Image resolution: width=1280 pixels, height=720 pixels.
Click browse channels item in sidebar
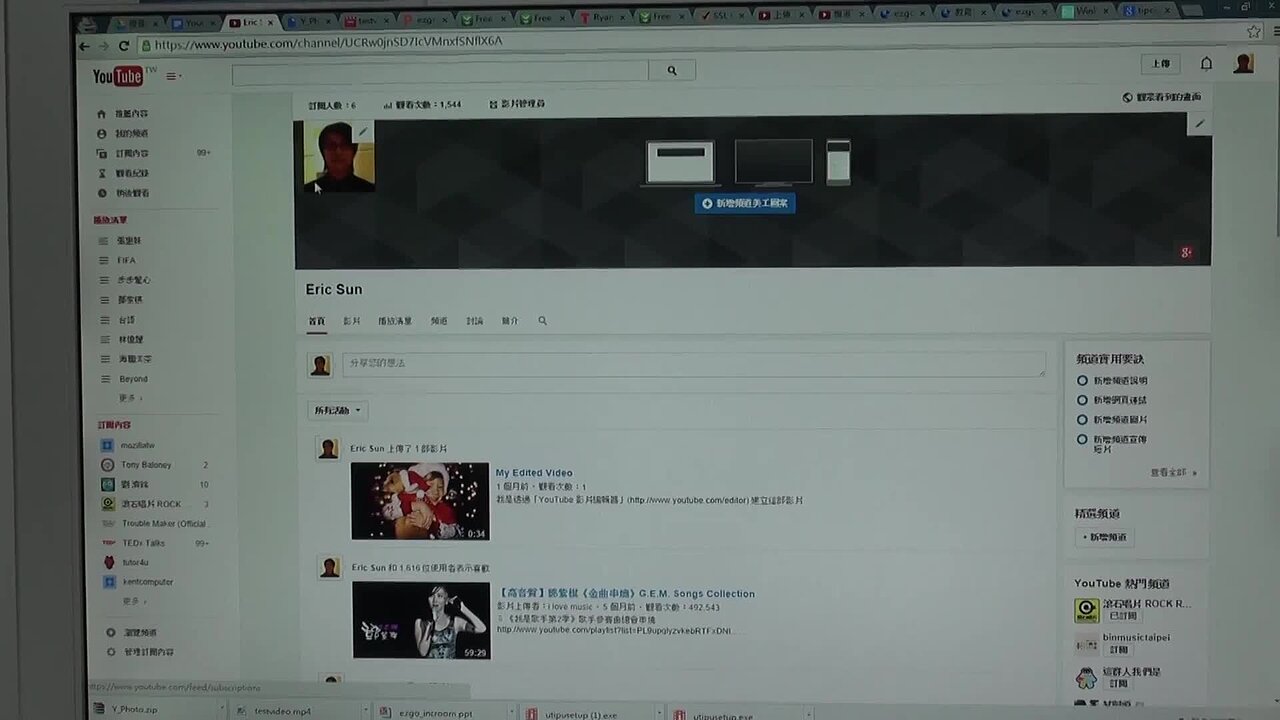tap(133, 633)
